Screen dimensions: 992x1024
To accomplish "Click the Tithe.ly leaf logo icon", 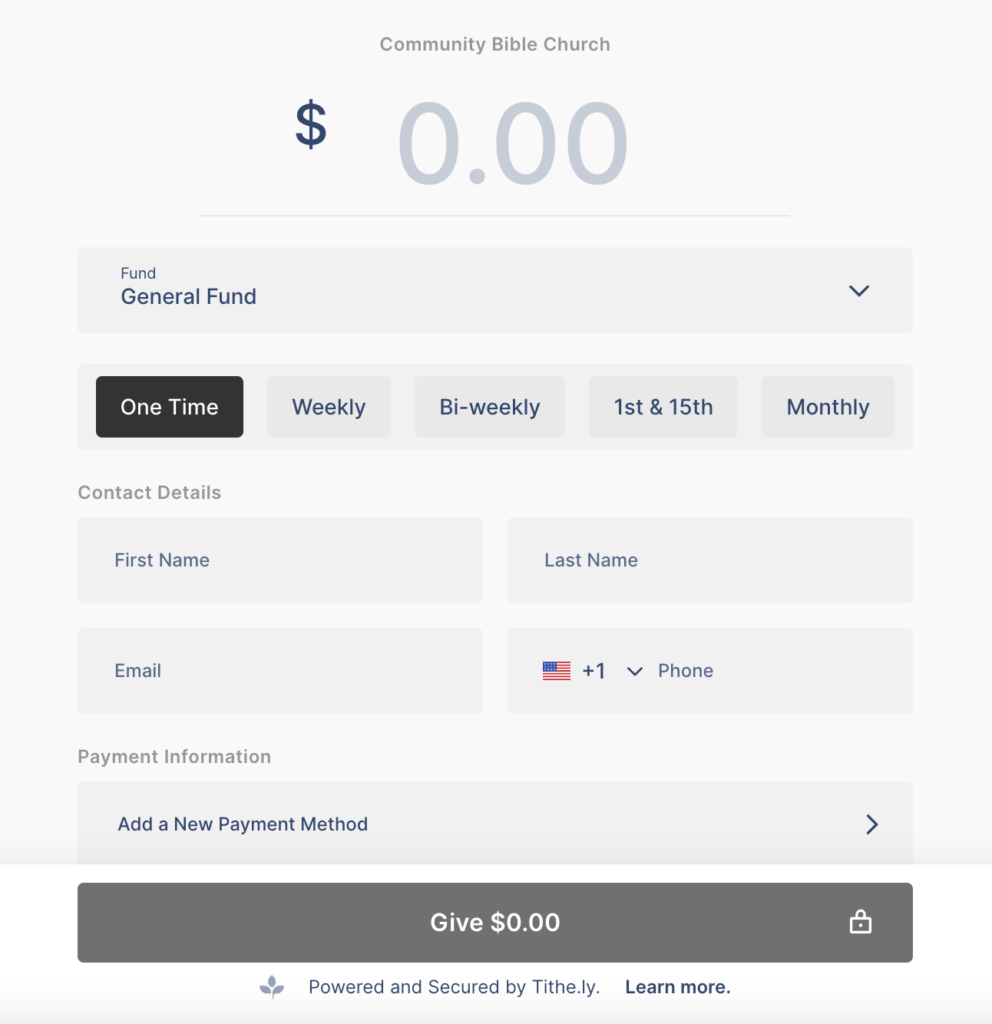I will coord(272,988).
